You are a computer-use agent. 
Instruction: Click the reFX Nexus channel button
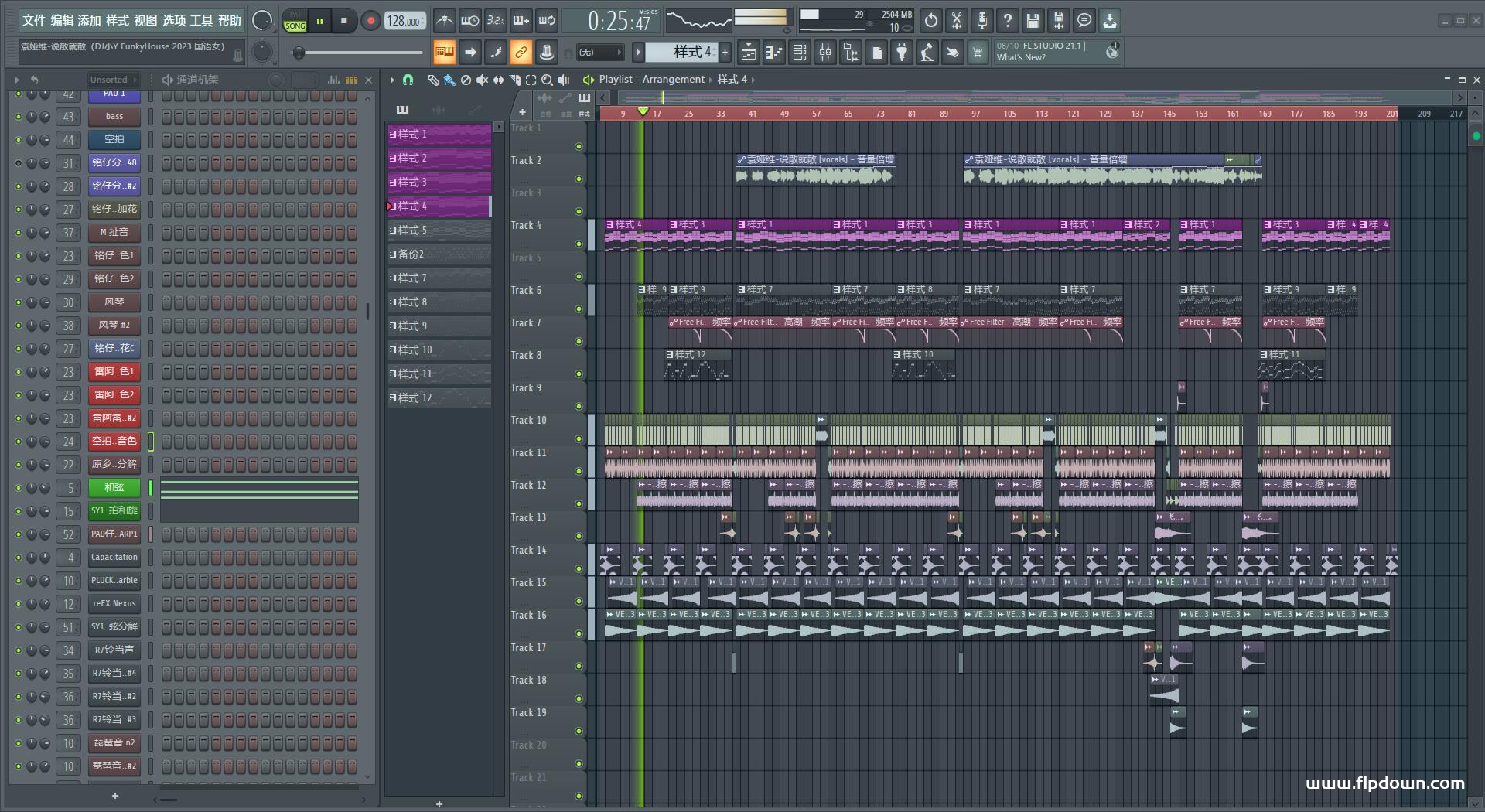tap(114, 604)
